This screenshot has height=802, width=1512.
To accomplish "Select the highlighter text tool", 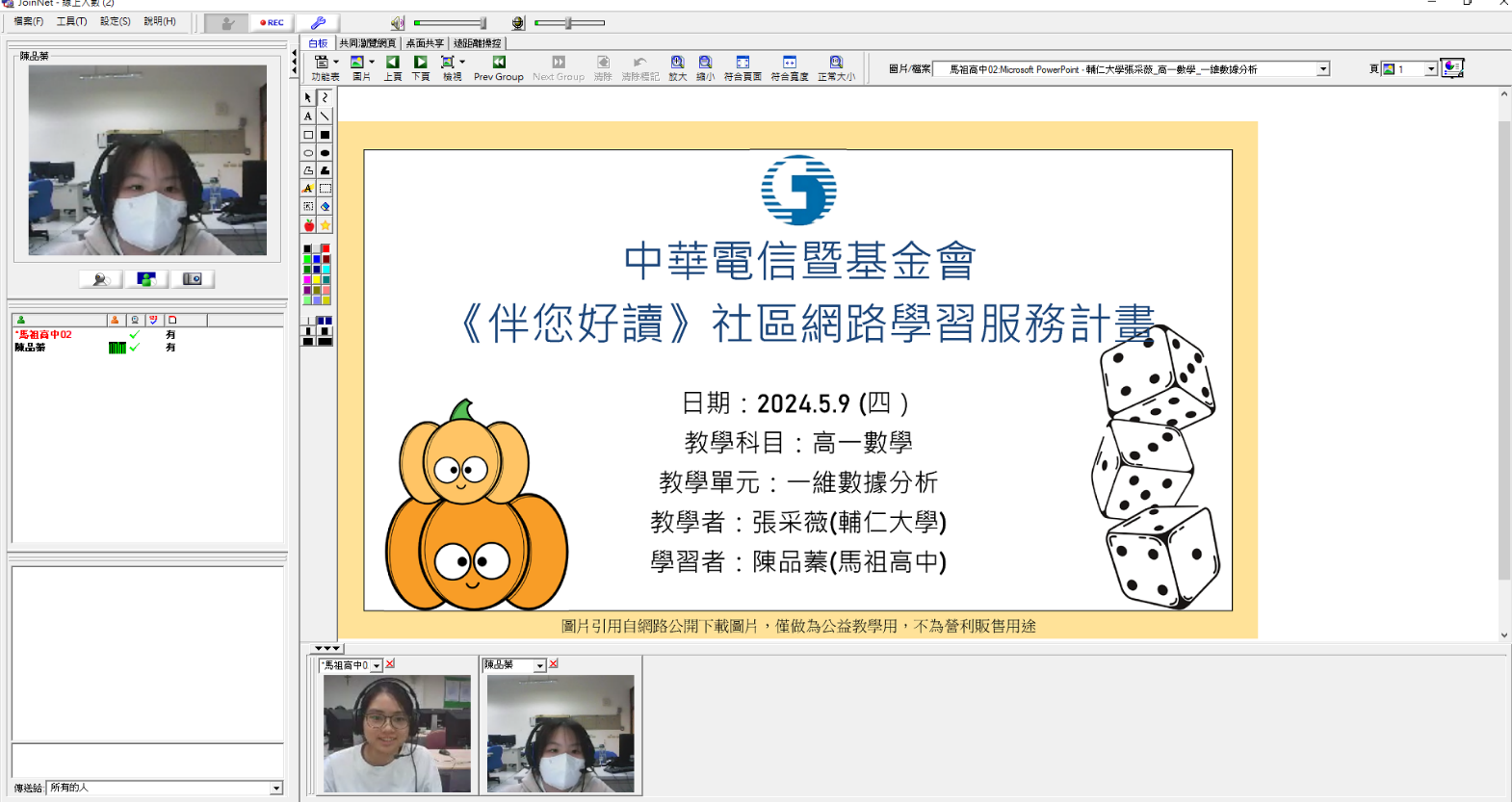I will pyautogui.click(x=308, y=189).
